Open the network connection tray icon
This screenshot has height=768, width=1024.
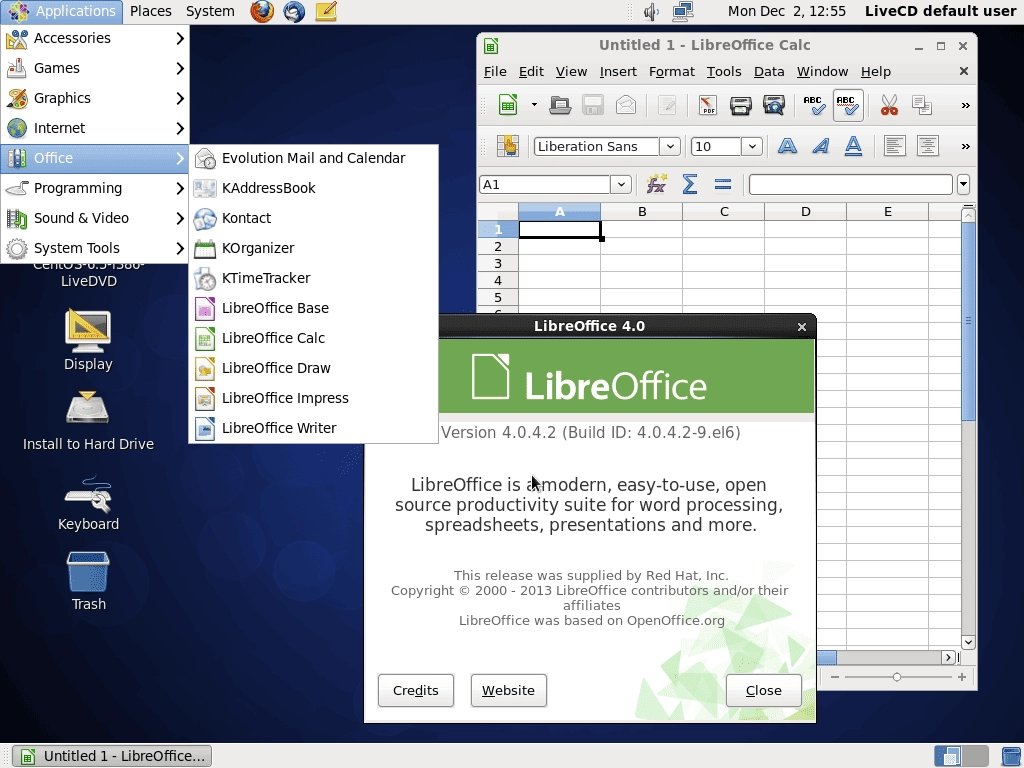682,11
